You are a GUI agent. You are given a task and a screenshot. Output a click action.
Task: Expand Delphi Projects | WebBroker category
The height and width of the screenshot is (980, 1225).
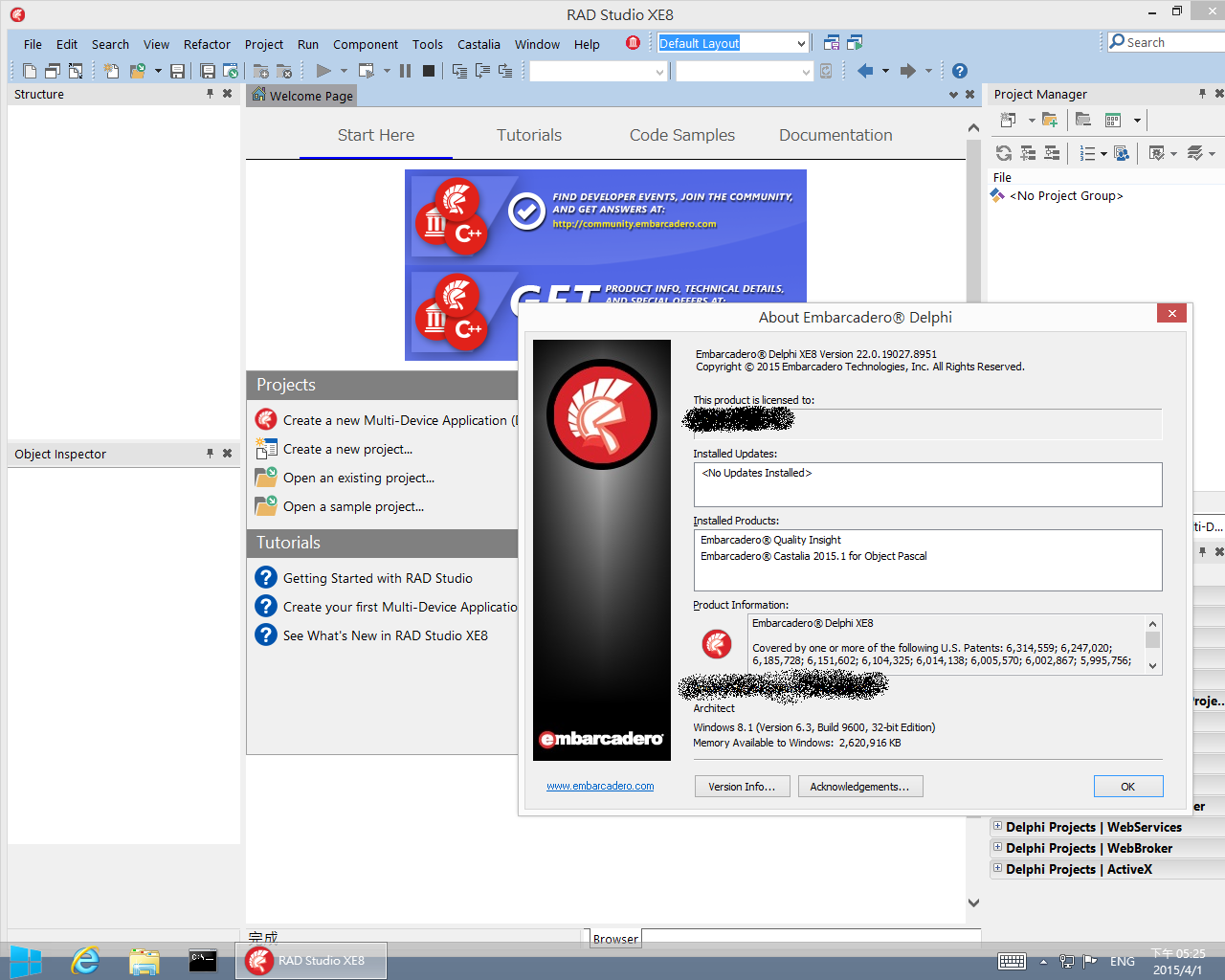(x=997, y=847)
